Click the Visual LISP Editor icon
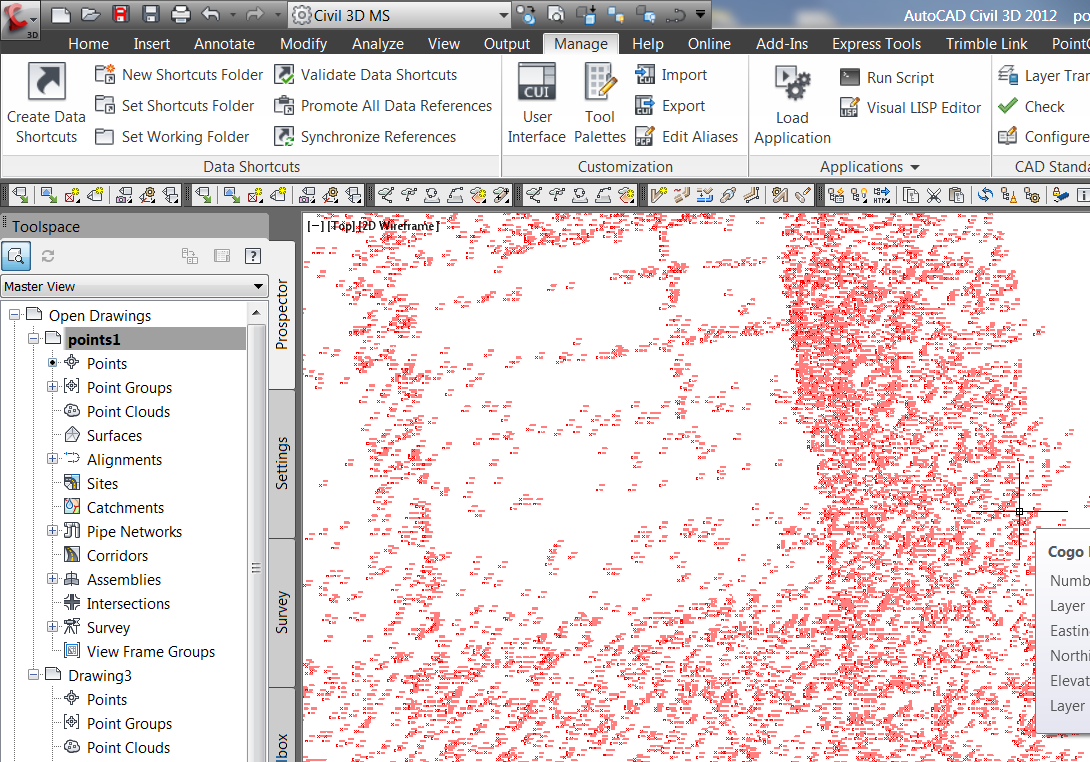 click(x=849, y=108)
